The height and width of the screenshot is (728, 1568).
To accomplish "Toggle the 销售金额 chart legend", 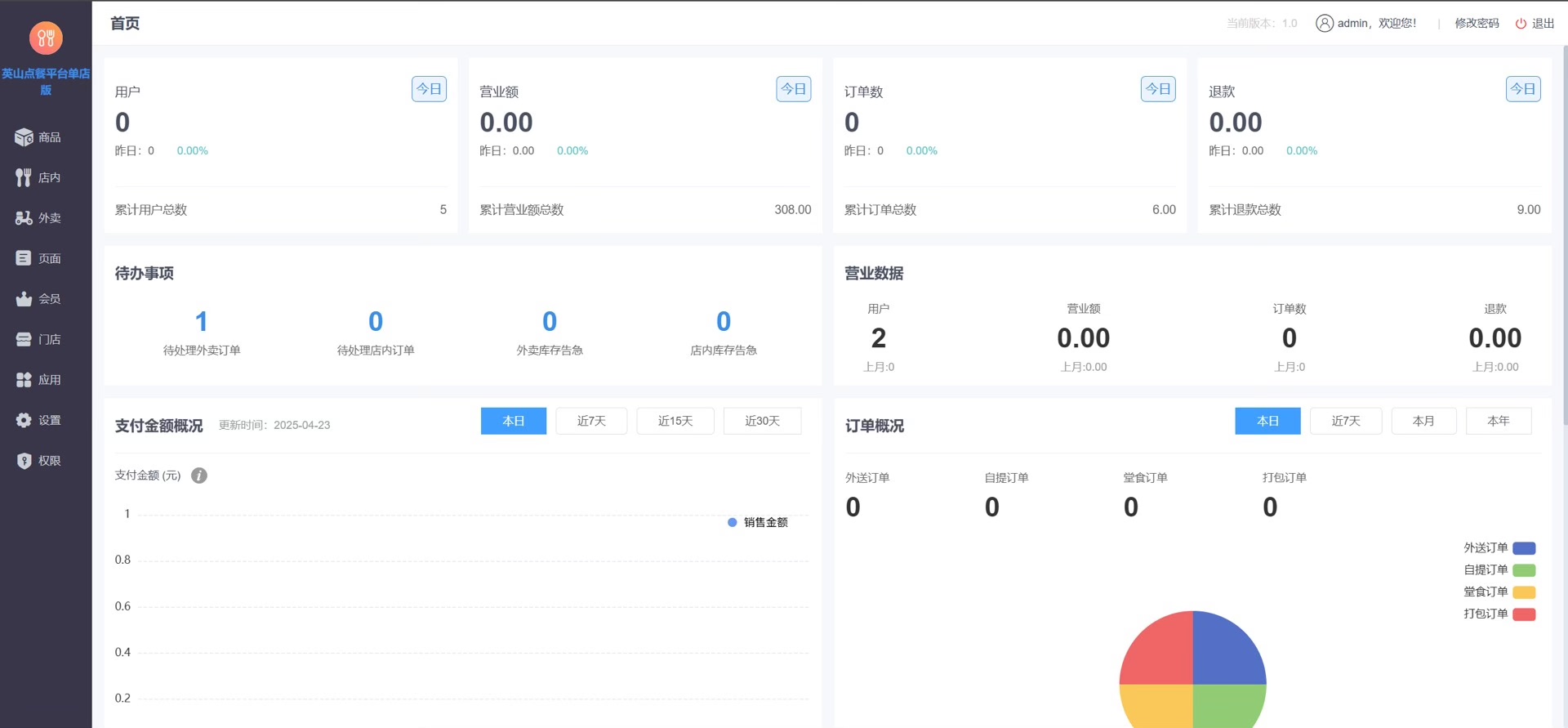I will [x=758, y=522].
